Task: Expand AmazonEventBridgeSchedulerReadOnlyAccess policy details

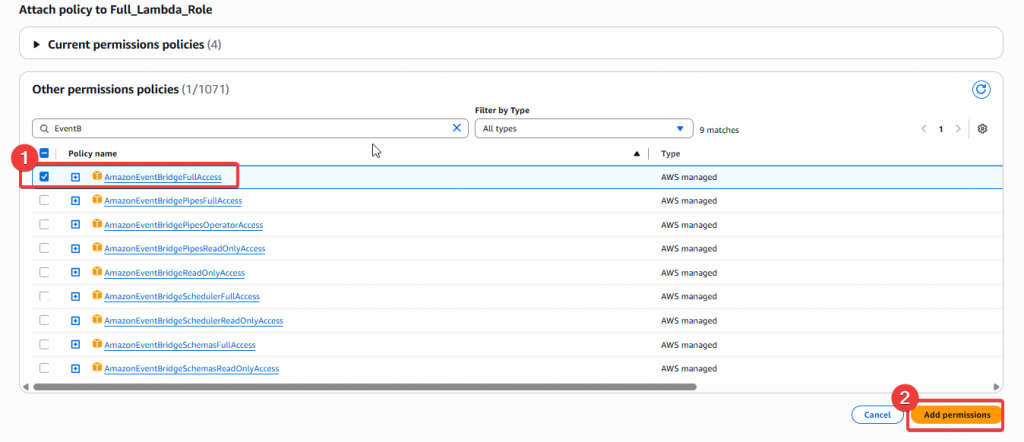Action: click(75, 321)
